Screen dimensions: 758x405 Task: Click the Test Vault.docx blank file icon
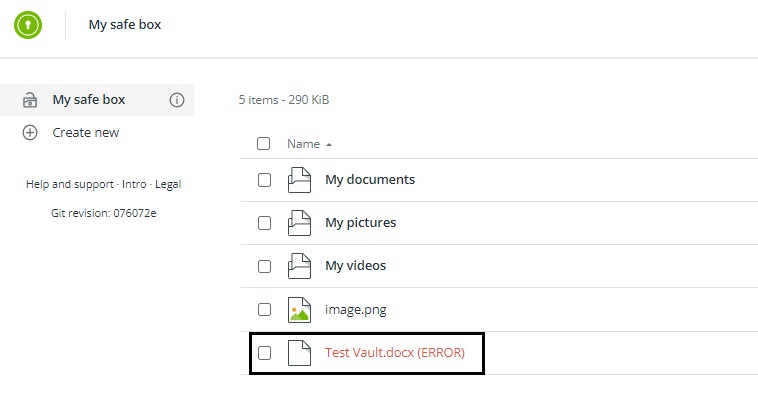(299, 353)
